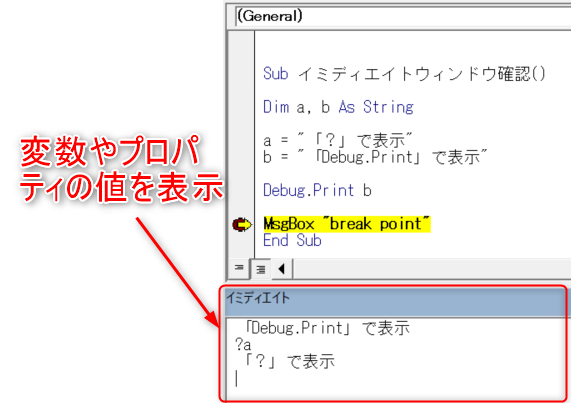This screenshot has height=403, width=571.
Task: Click the red annotation text 変数やプロパティの値を表示
Action: click(x=121, y=169)
